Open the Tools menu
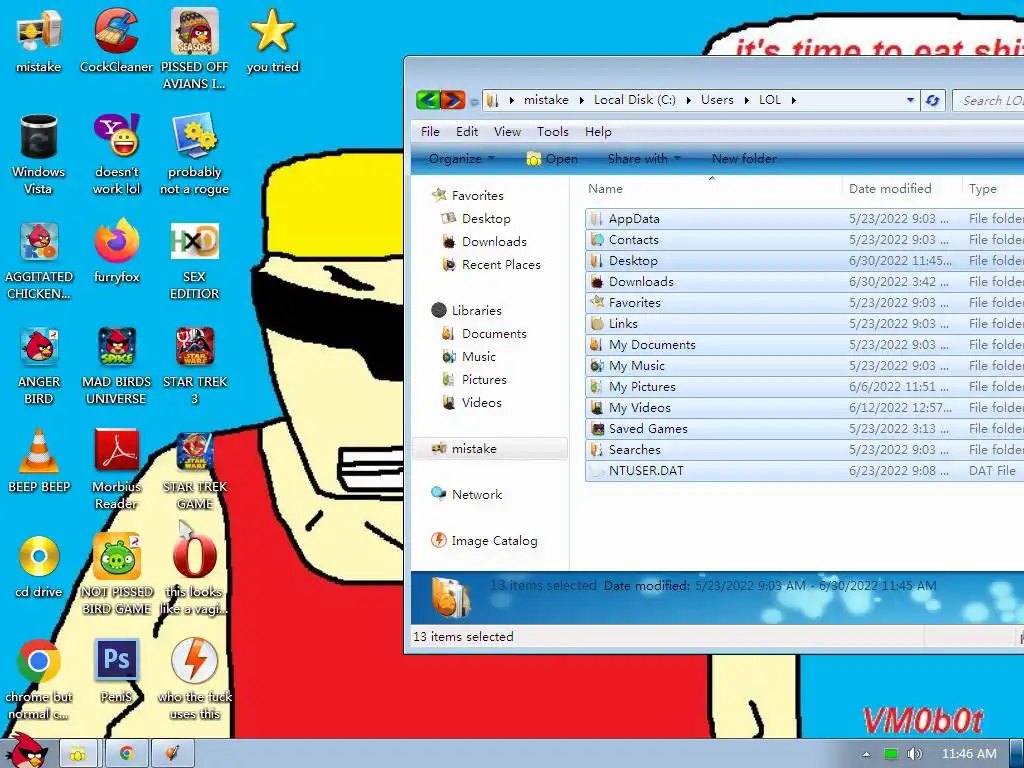Viewport: 1024px width, 768px height. pos(552,132)
